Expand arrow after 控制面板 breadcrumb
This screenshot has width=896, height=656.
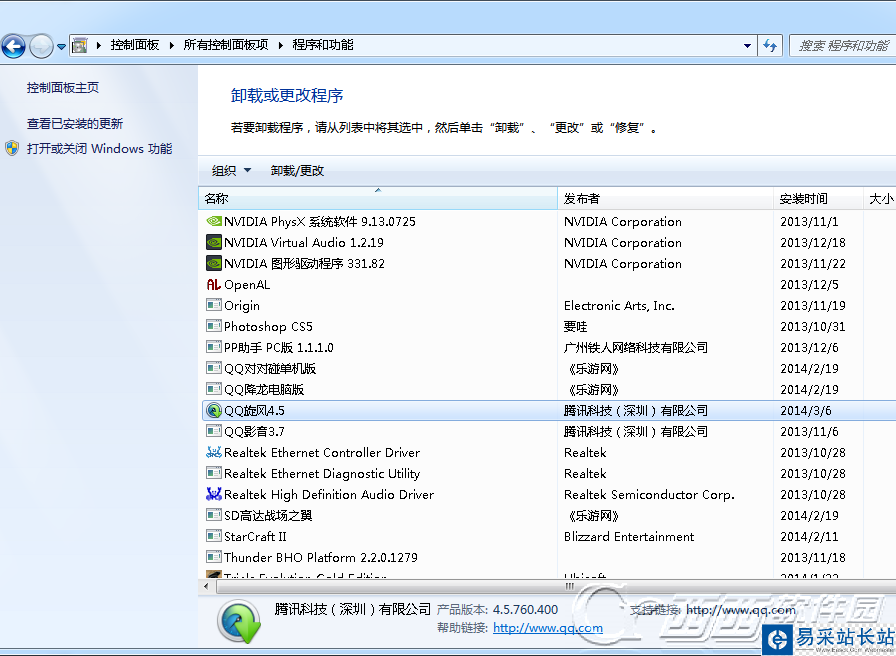[171, 45]
